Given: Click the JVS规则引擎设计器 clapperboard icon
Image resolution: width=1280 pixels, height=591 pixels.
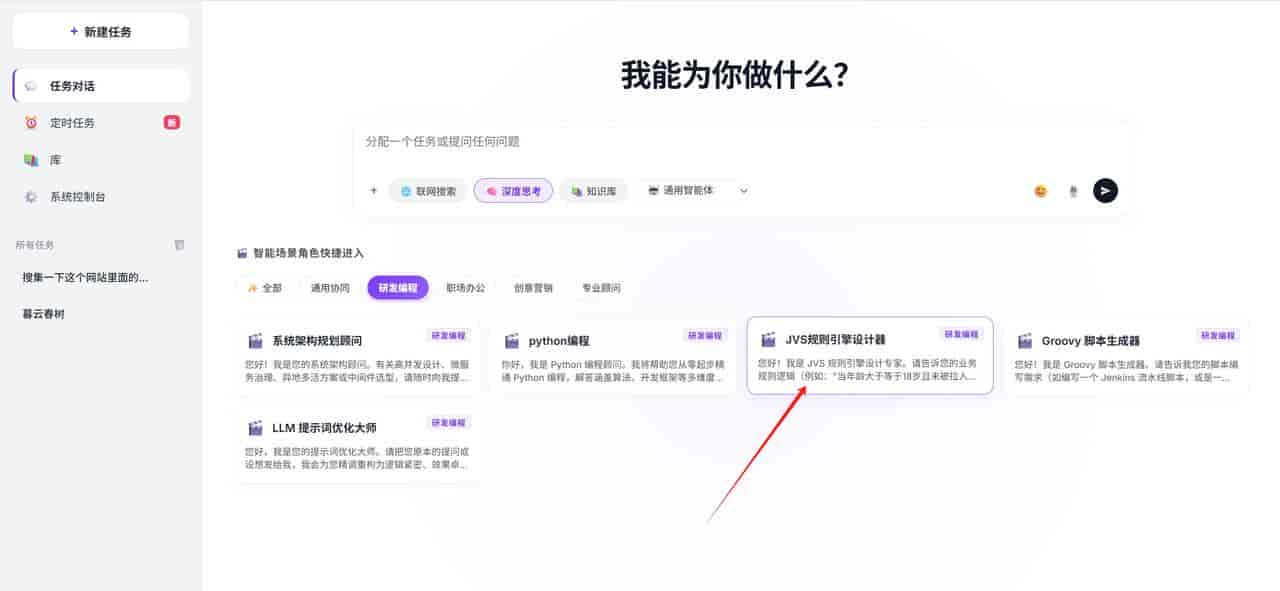Looking at the screenshot, I should (x=768, y=340).
